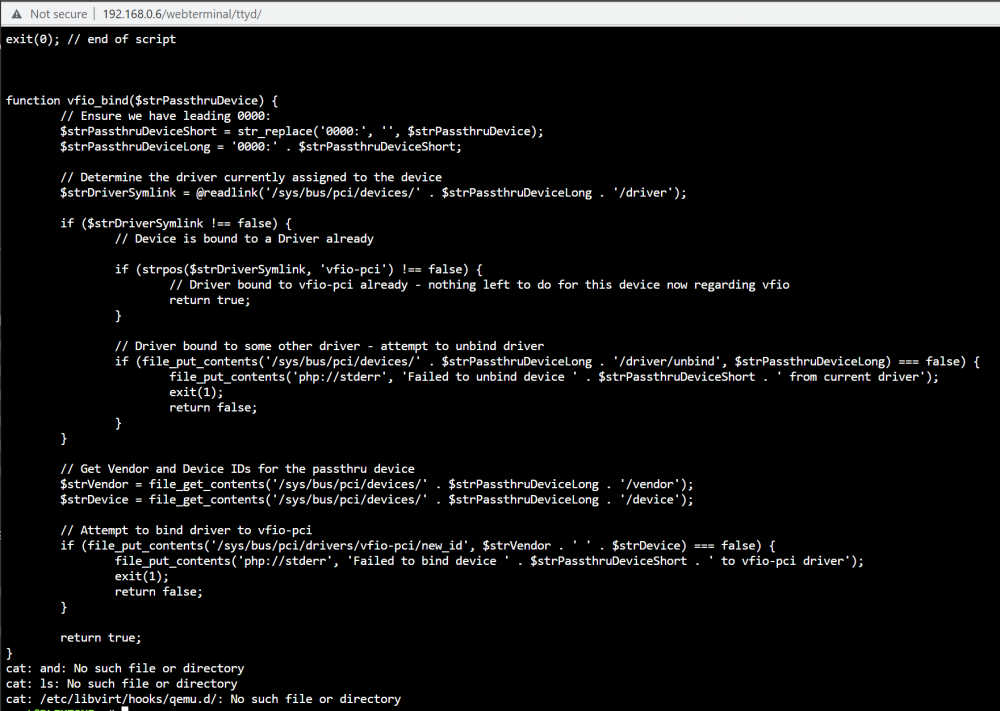This screenshot has width=1000, height=711.
Task: Click comment '// Device is bound to a Driver already'
Action: pyautogui.click(x=244, y=238)
